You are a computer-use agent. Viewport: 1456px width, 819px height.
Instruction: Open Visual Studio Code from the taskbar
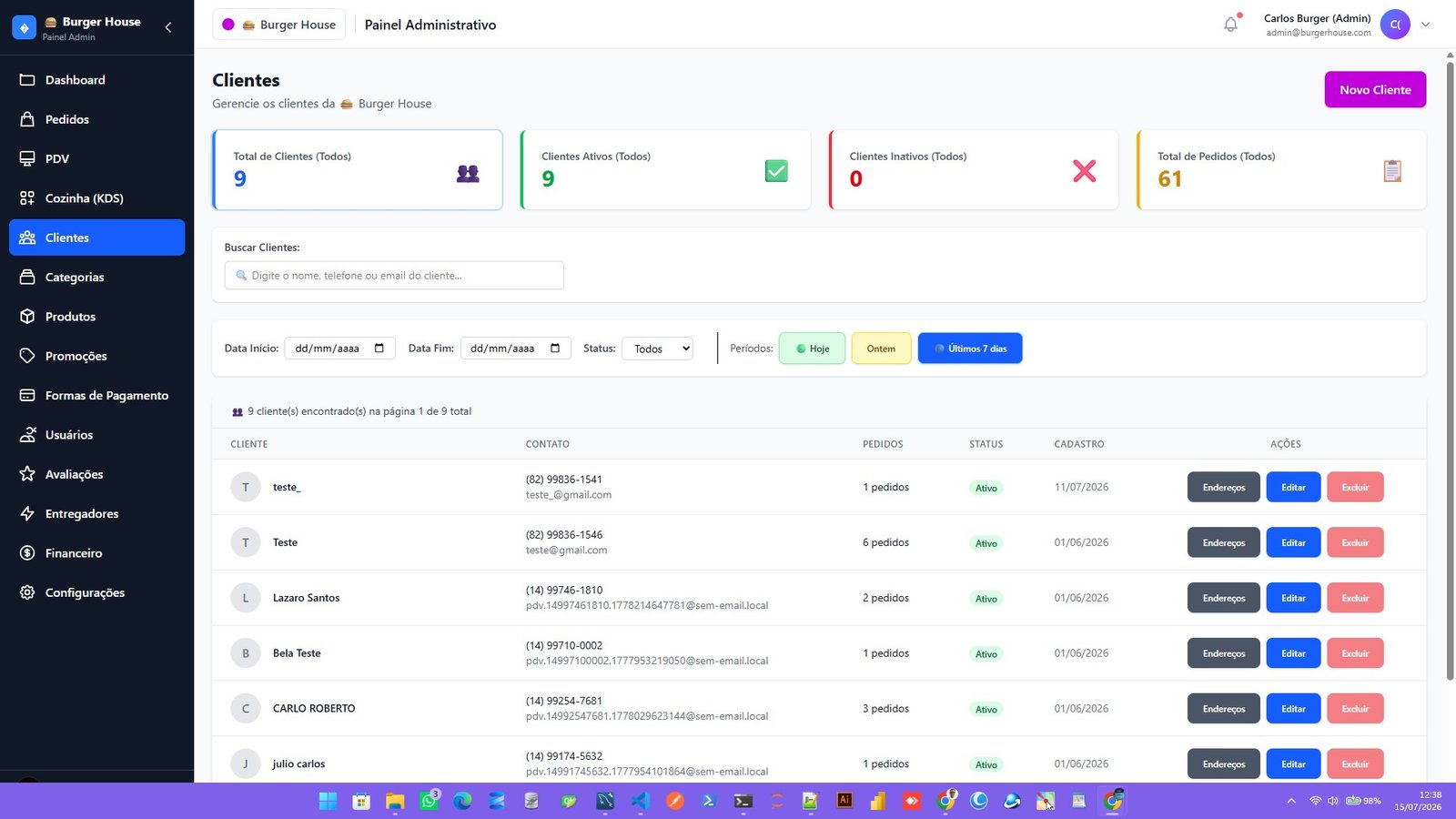click(640, 801)
